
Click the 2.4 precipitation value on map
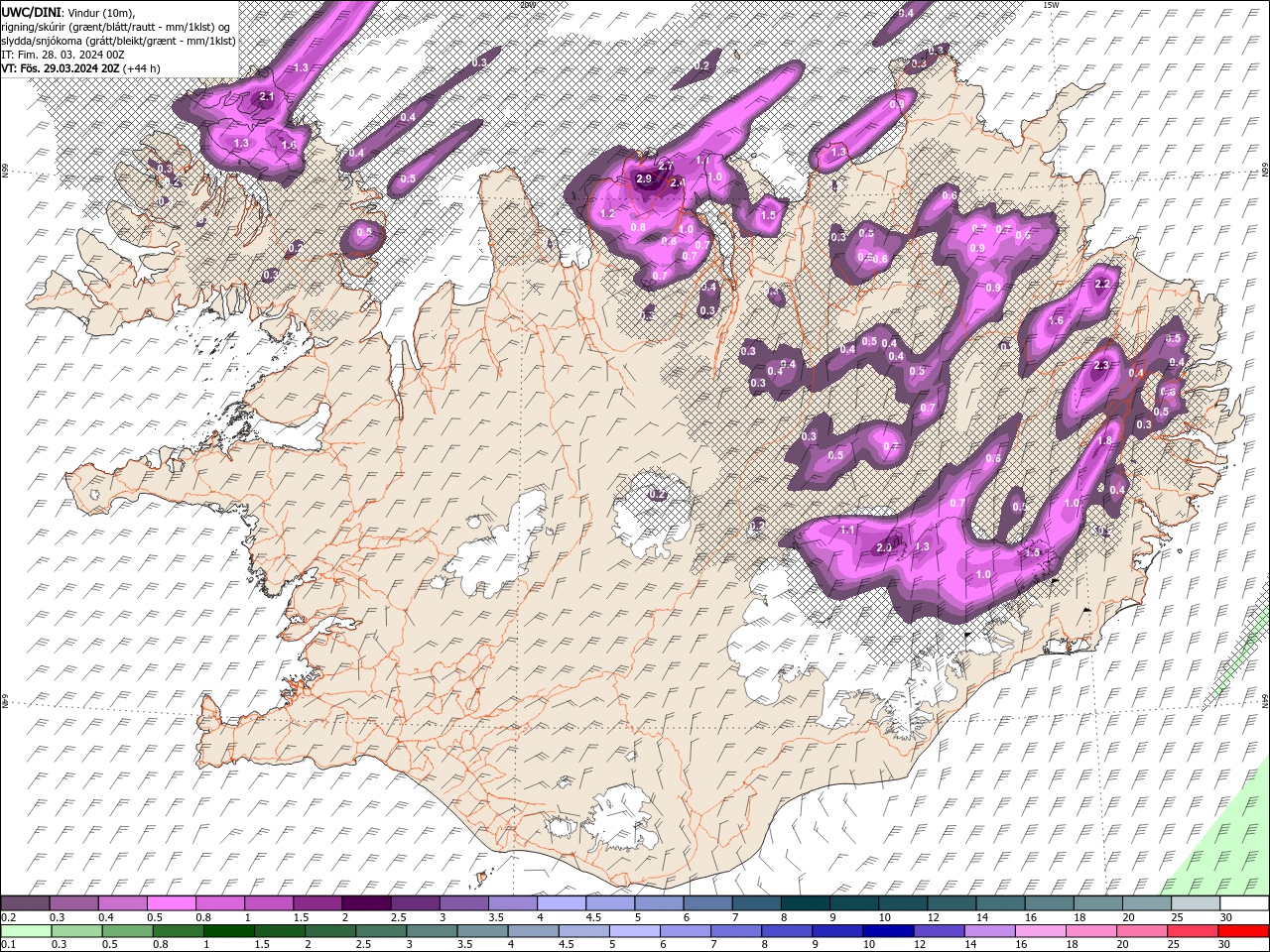pyautogui.click(x=678, y=183)
